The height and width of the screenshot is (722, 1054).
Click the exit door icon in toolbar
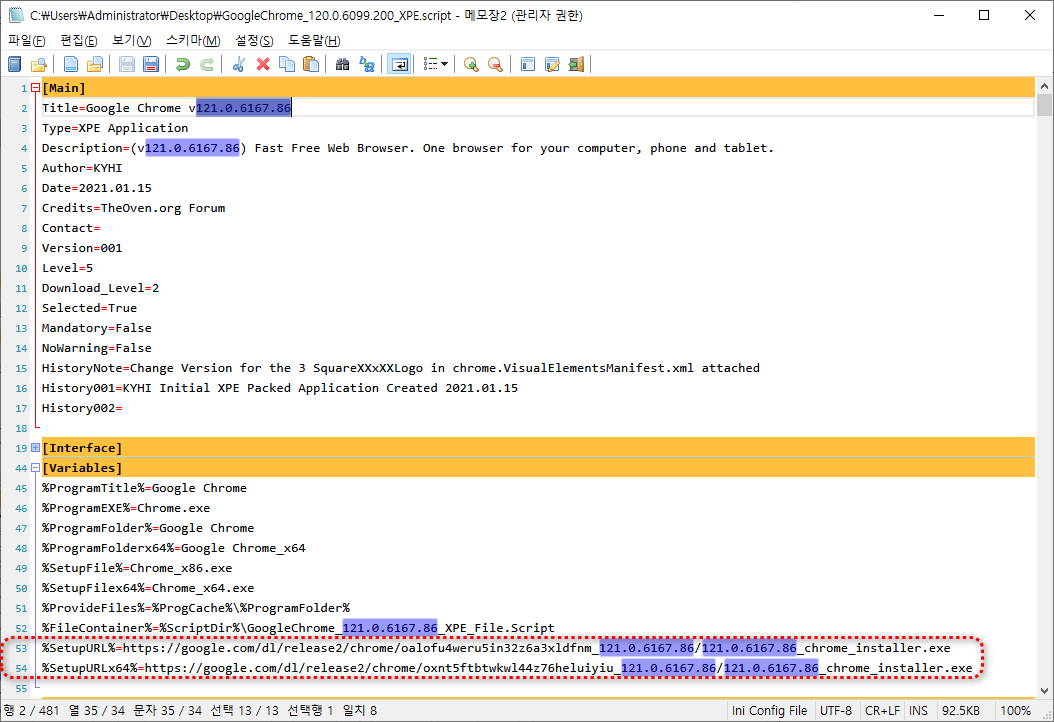click(576, 65)
